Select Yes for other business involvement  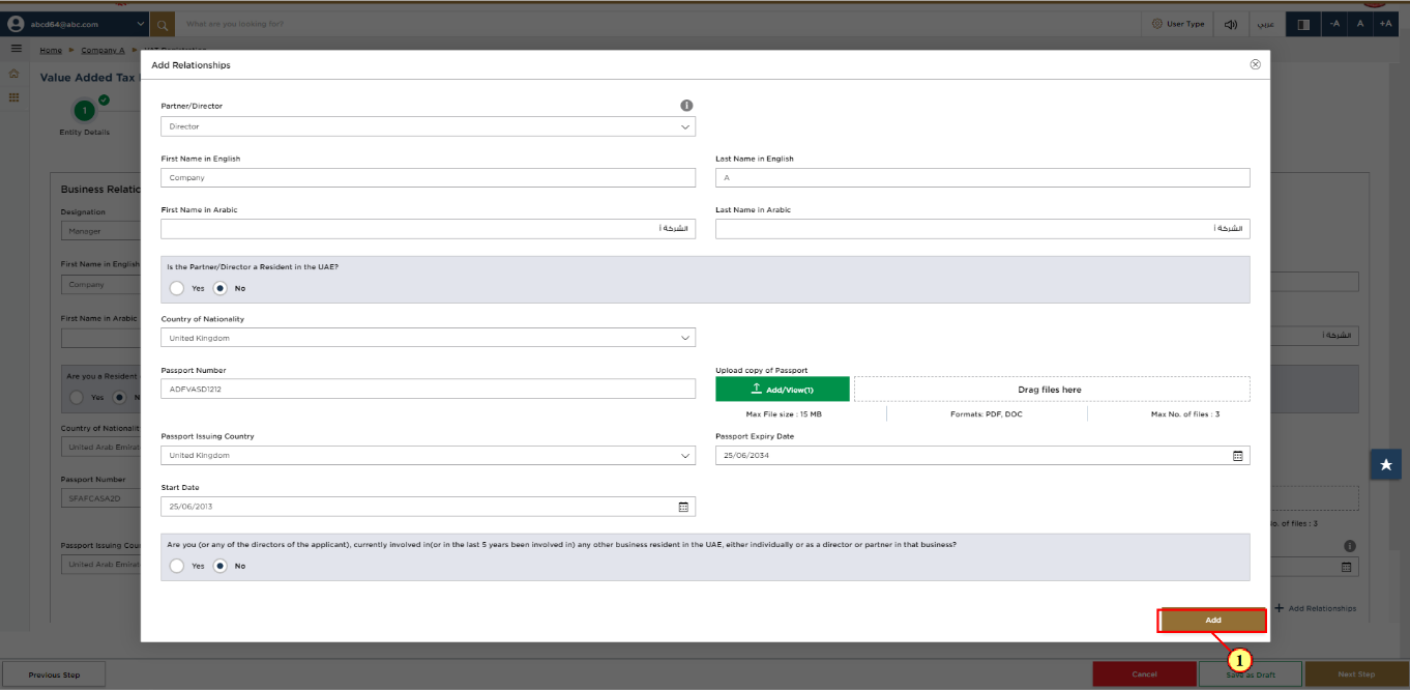click(177, 566)
